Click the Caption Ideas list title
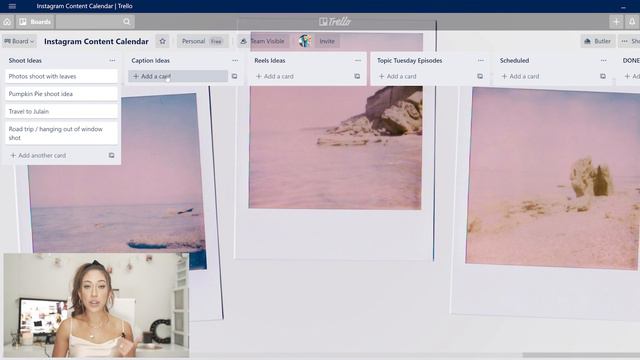 151,60
